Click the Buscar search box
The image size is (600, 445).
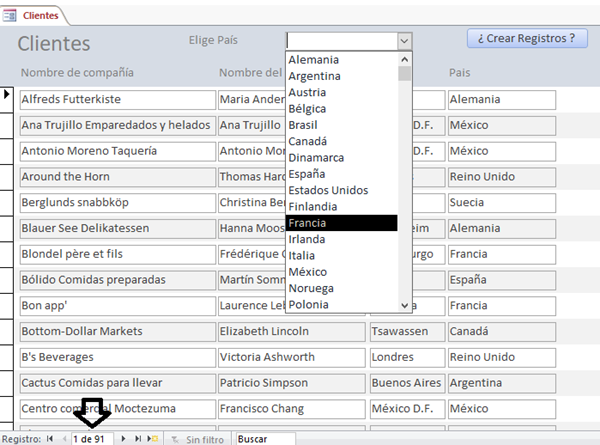[266, 439]
